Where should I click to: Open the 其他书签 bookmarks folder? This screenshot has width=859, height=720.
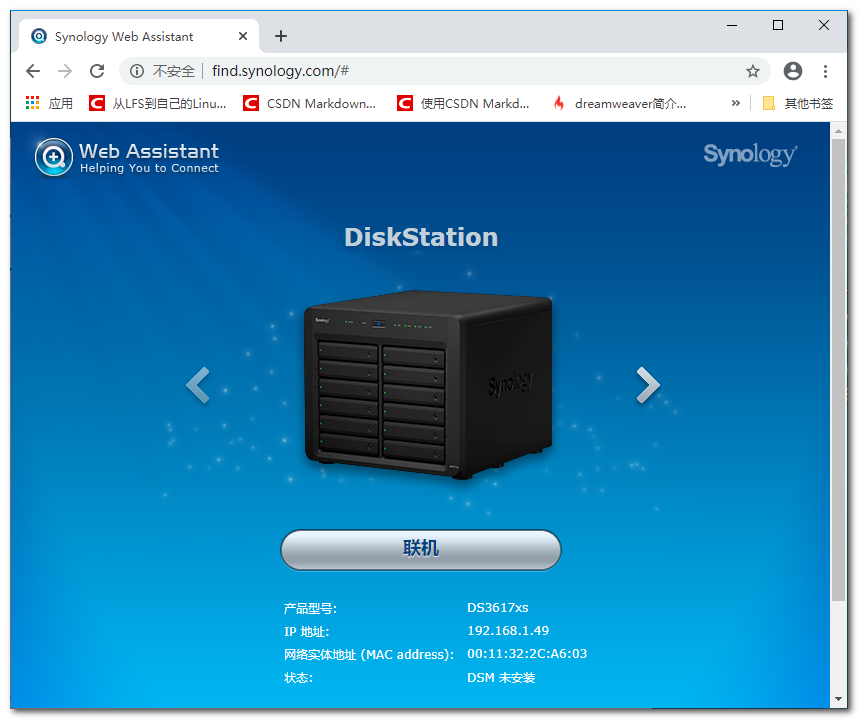pos(798,103)
